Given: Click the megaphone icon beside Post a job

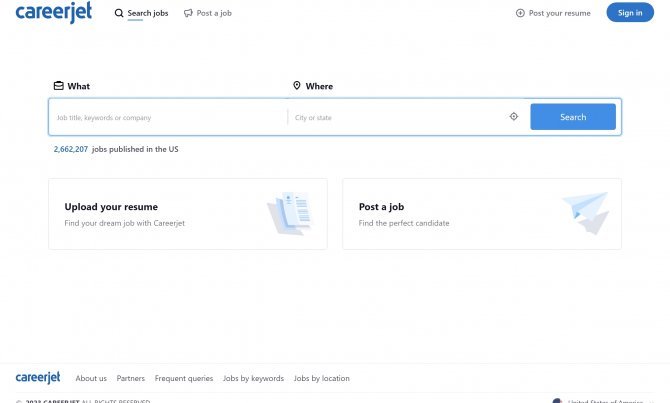Looking at the screenshot, I should [x=188, y=13].
